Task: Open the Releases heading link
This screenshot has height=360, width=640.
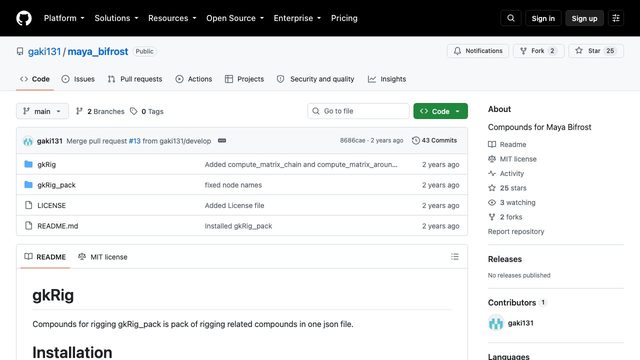Action: [x=504, y=259]
